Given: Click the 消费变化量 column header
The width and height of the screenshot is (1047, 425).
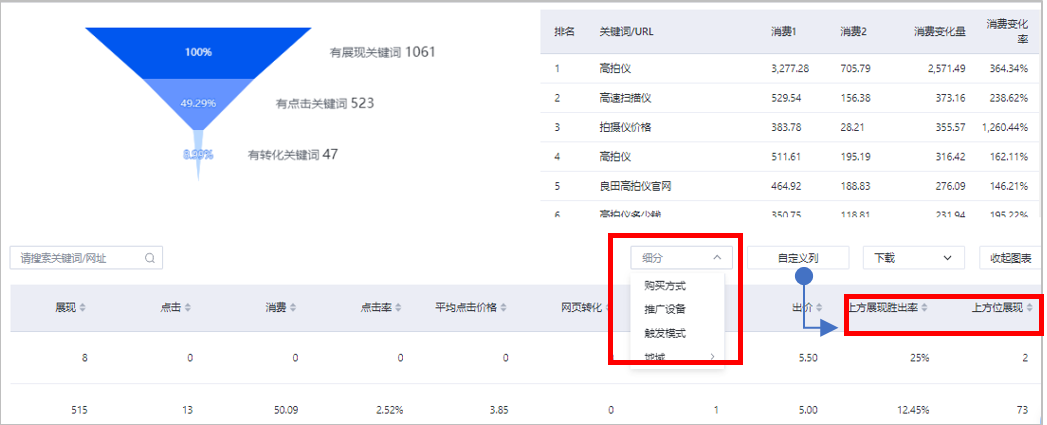Looking at the screenshot, I should pos(939,31).
